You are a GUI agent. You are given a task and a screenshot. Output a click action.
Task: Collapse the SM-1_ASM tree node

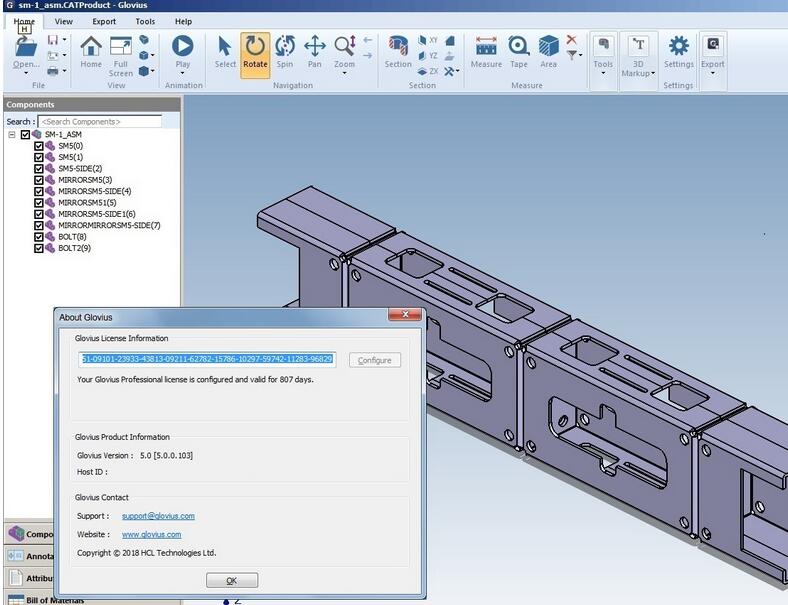(x=12, y=135)
